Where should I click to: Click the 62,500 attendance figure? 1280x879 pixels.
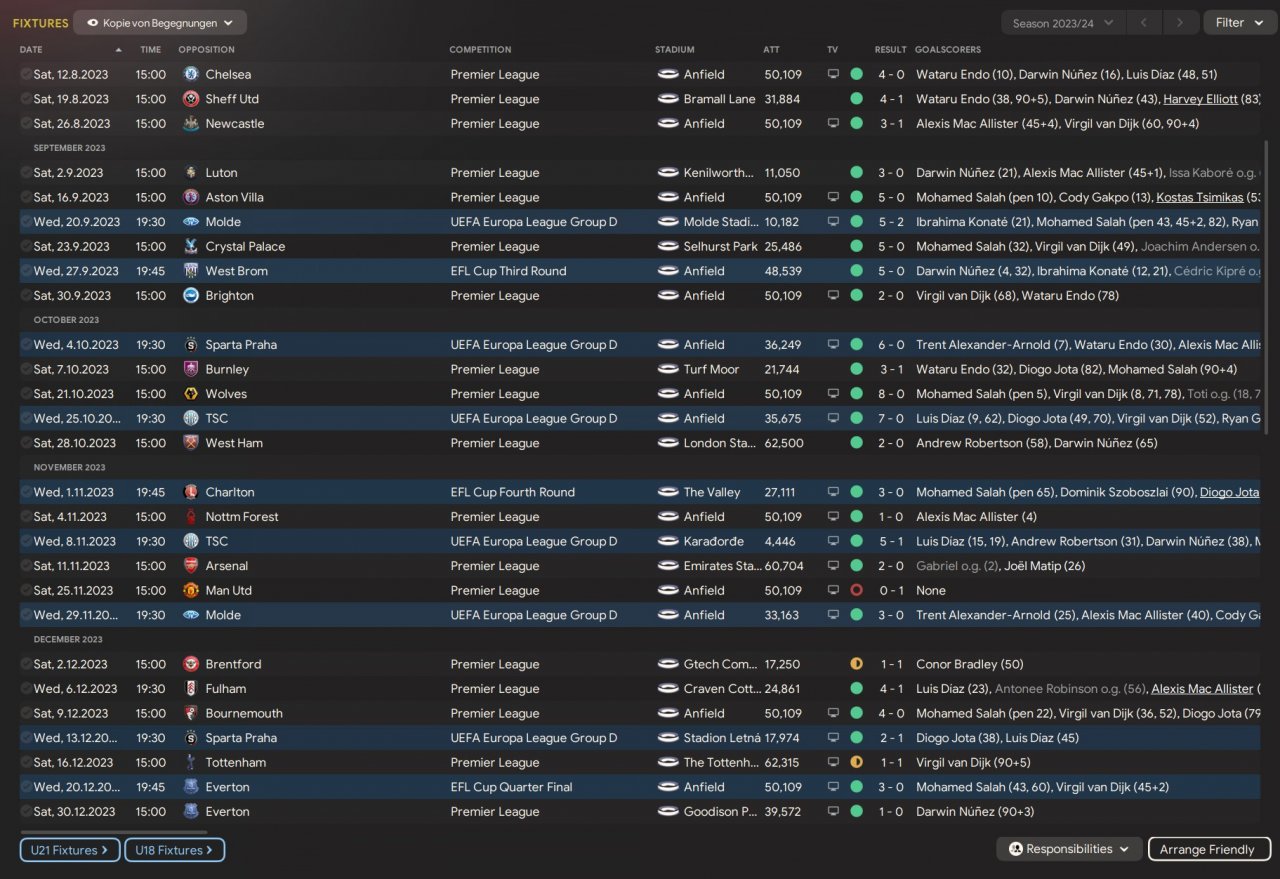[783, 443]
